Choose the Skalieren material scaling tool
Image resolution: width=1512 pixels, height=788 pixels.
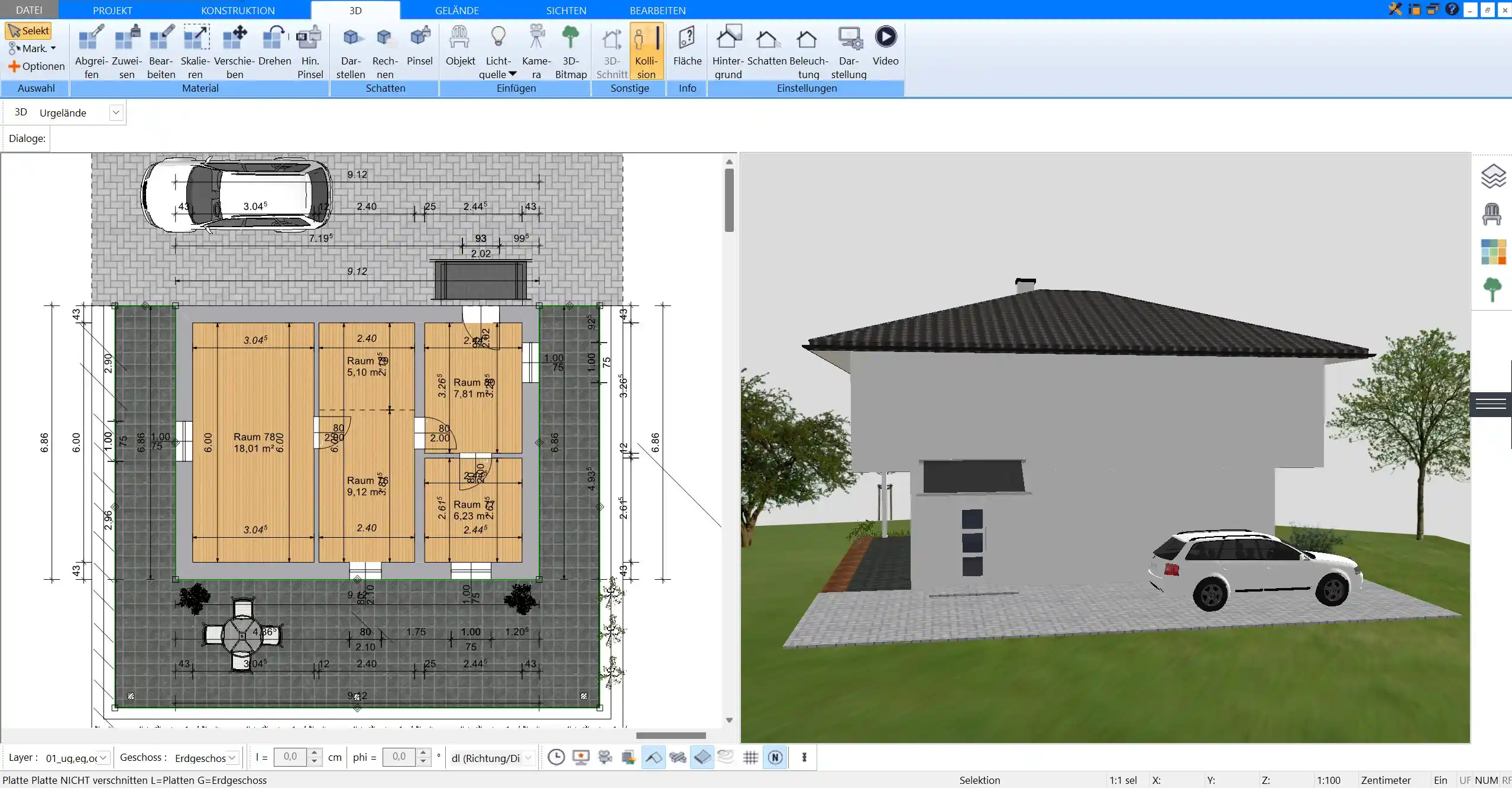(195, 51)
